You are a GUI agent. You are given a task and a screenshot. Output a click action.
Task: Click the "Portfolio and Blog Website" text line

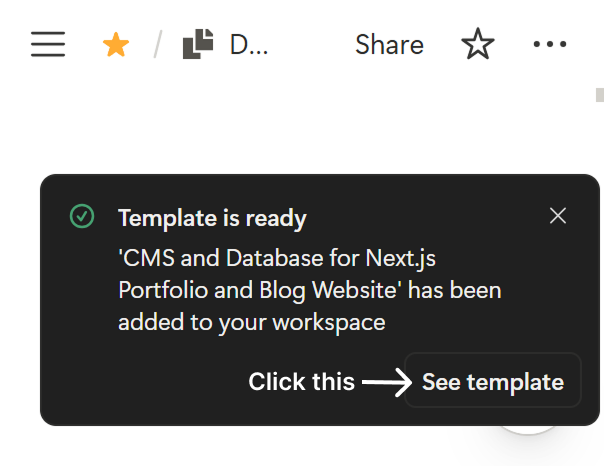260,290
